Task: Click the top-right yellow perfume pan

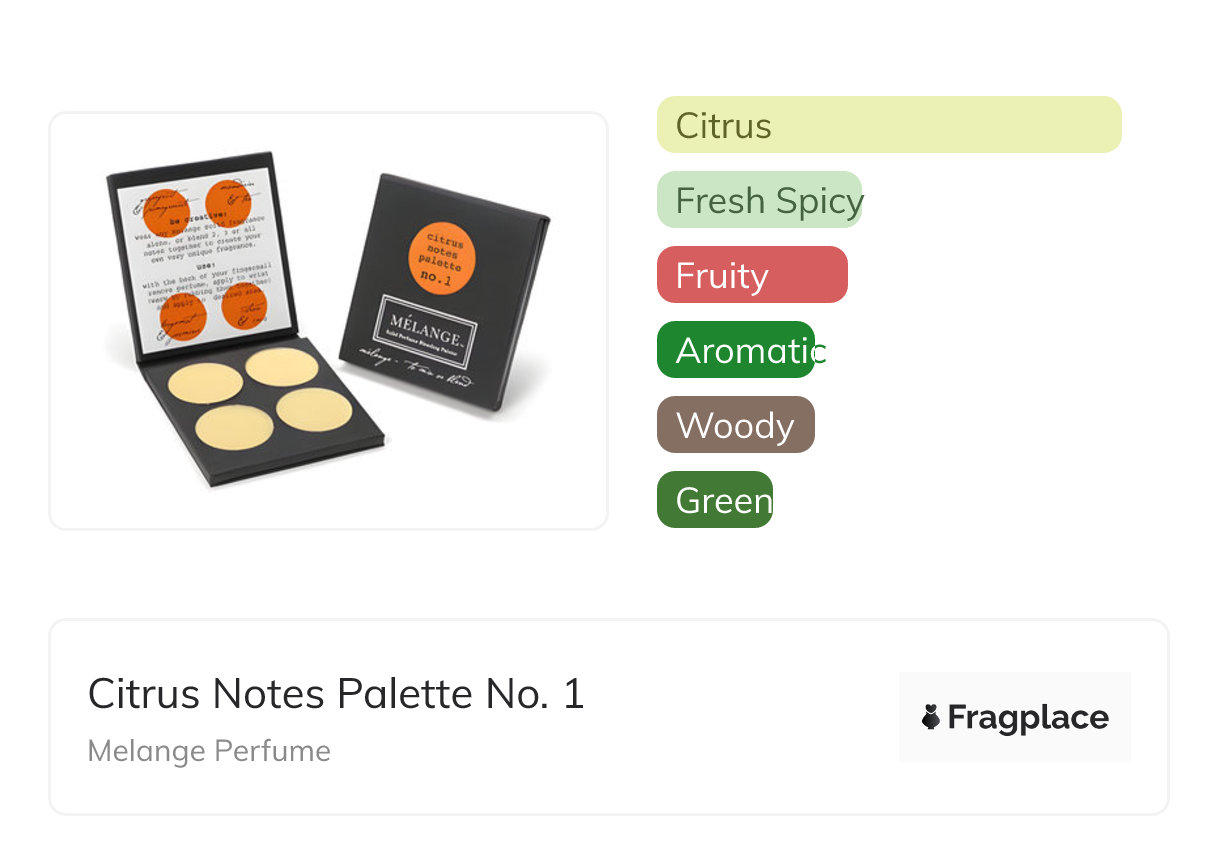Action: click(x=282, y=366)
